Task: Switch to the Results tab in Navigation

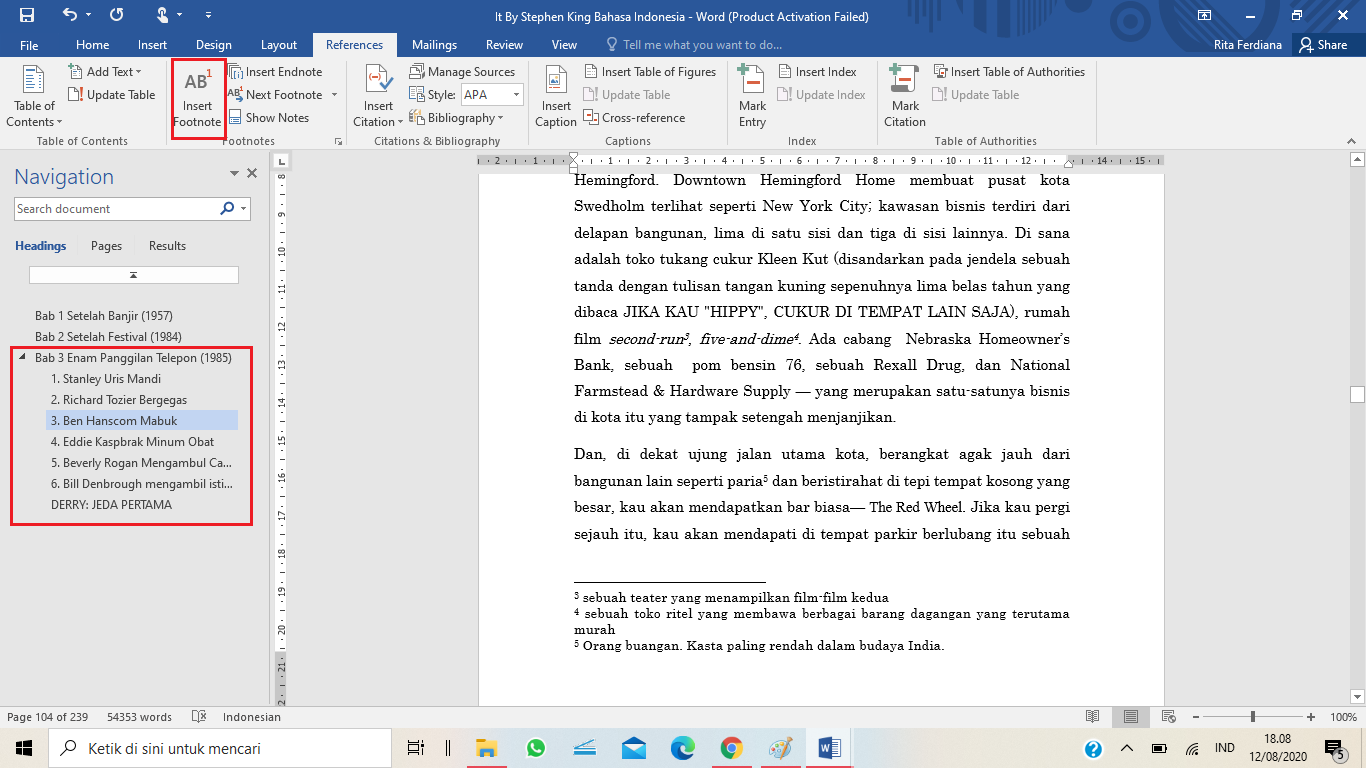Action: coord(167,246)
